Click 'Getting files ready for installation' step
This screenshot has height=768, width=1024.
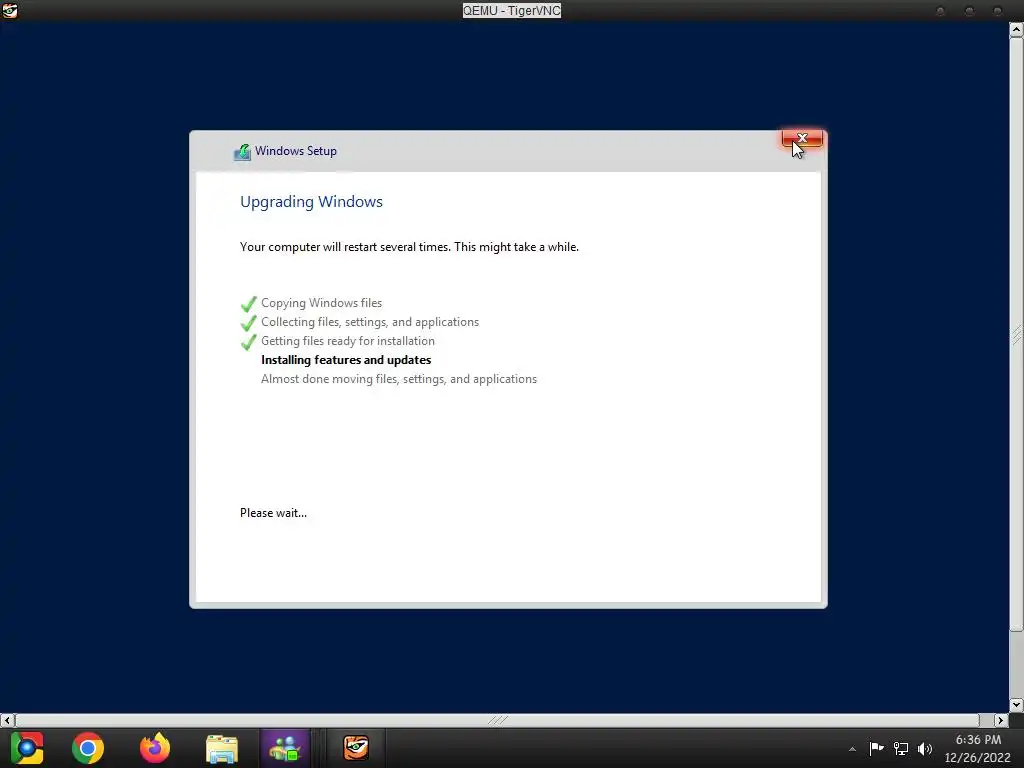[x=347, y=341]
